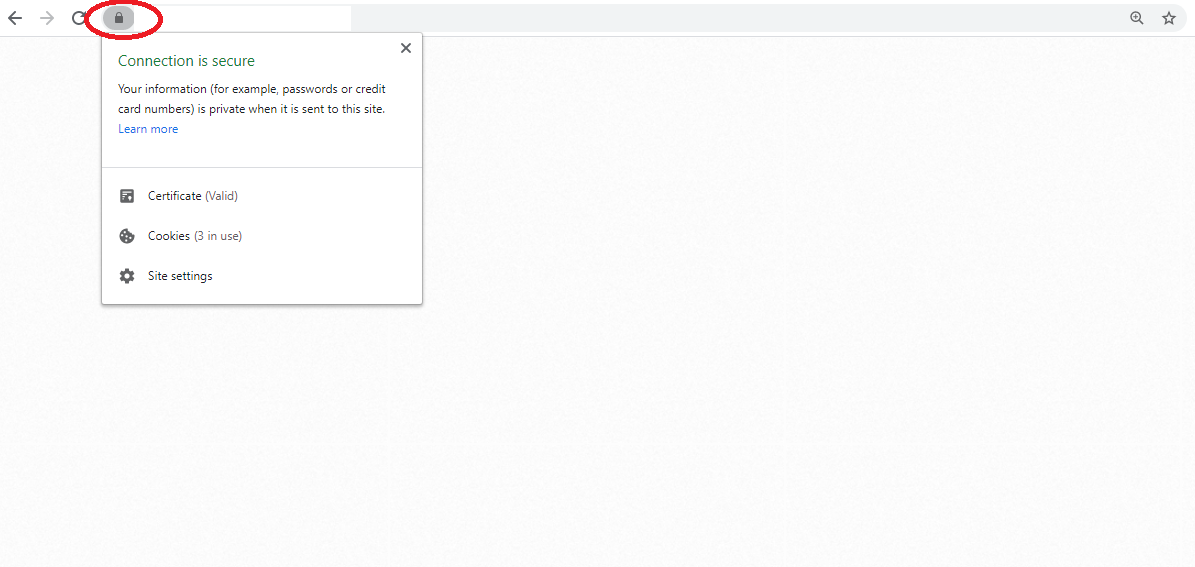
Task: Click the "(3 in use)" cookies count
Action: coord(218,236)
